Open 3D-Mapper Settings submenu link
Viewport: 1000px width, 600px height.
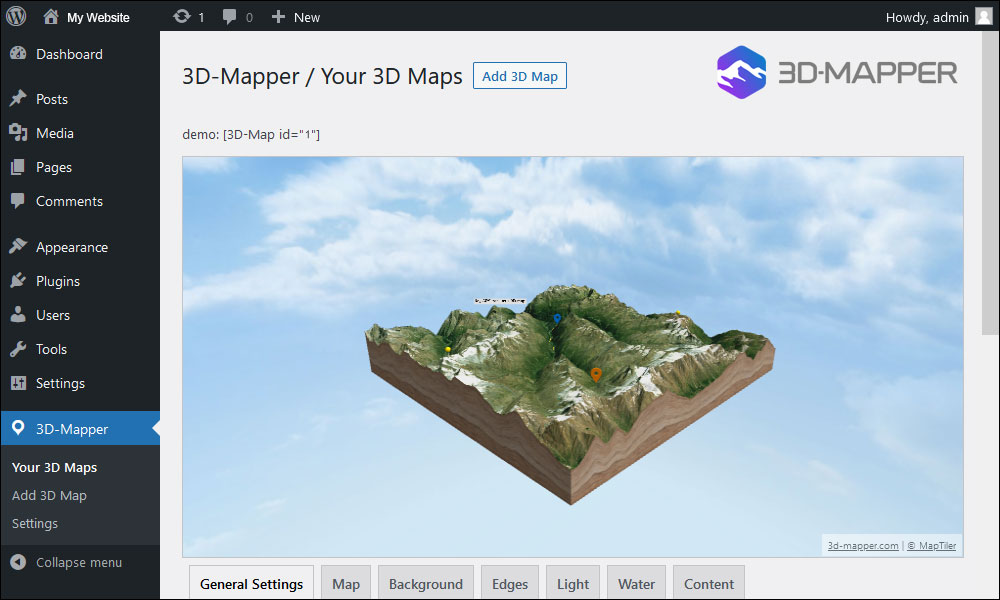click(x=34, y=523)
